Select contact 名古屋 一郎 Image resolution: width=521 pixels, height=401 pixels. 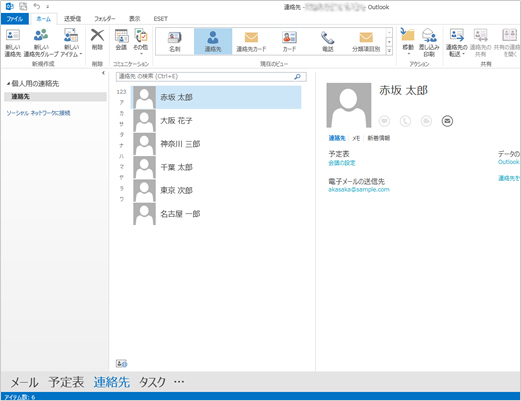[x=216, y=214]
